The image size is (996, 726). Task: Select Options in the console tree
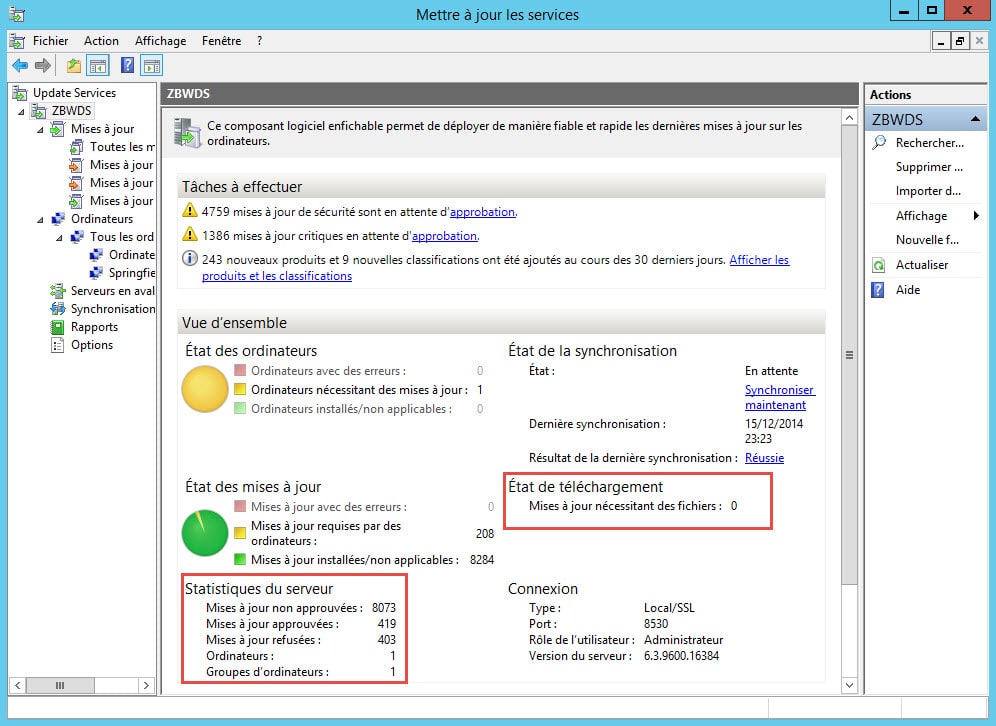91,345
